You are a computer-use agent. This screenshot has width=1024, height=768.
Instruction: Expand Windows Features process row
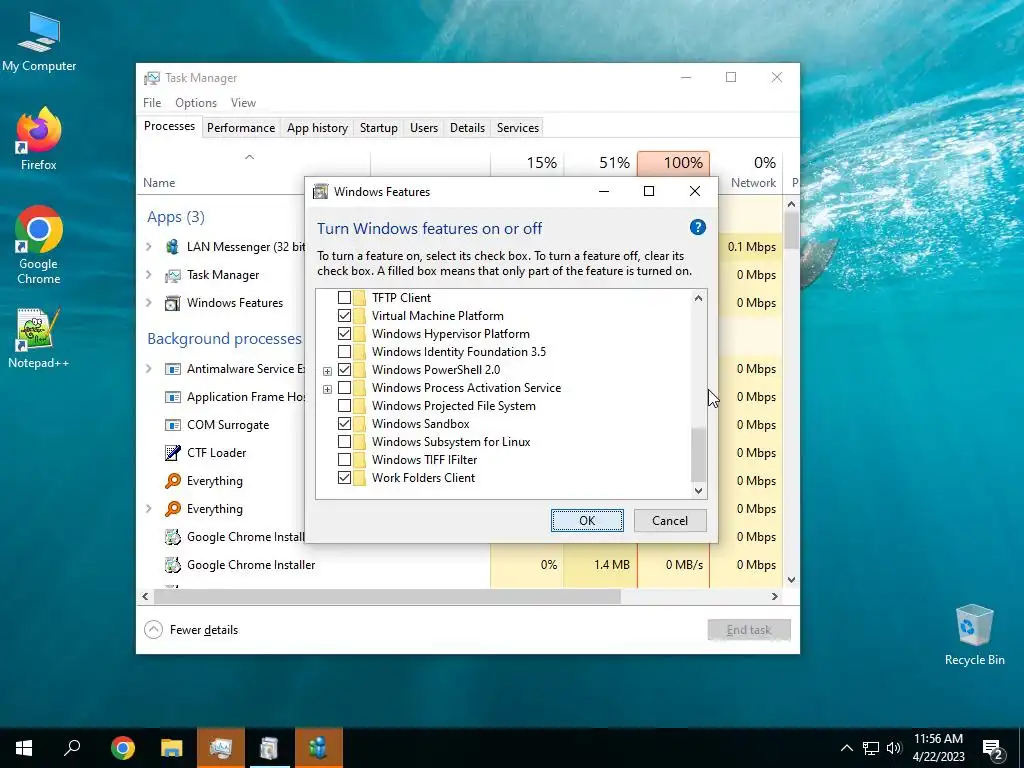click(149, 303)
